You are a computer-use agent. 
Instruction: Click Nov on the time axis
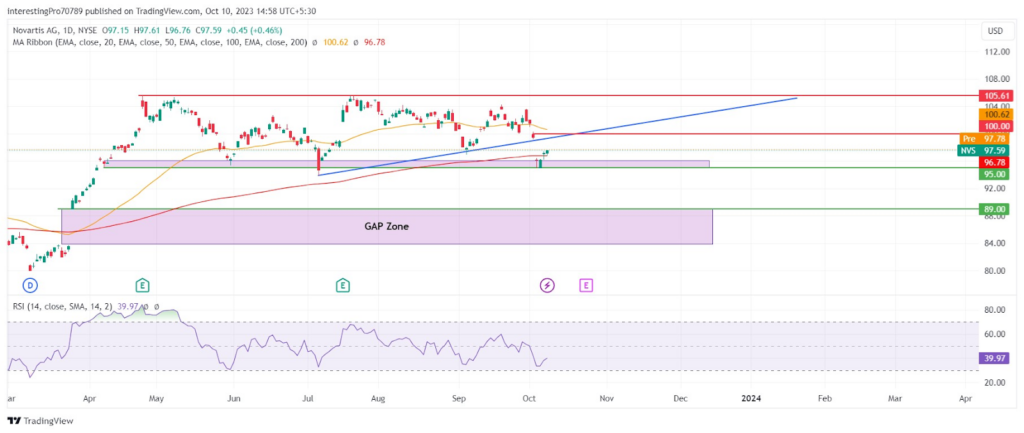607,397
